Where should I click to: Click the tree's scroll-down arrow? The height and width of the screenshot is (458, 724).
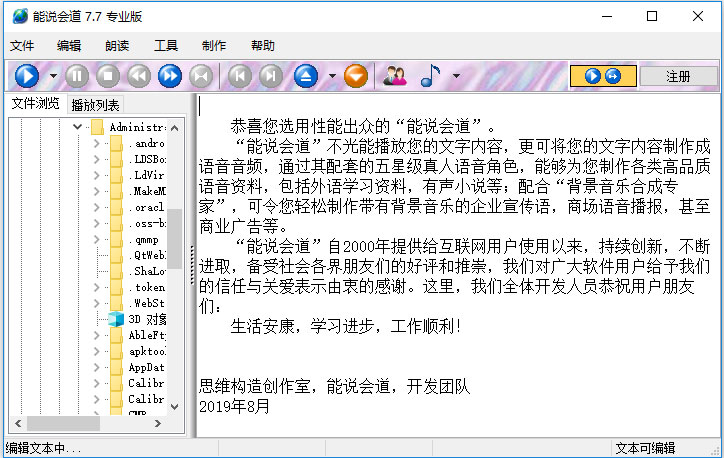click(x=175, y=407)
